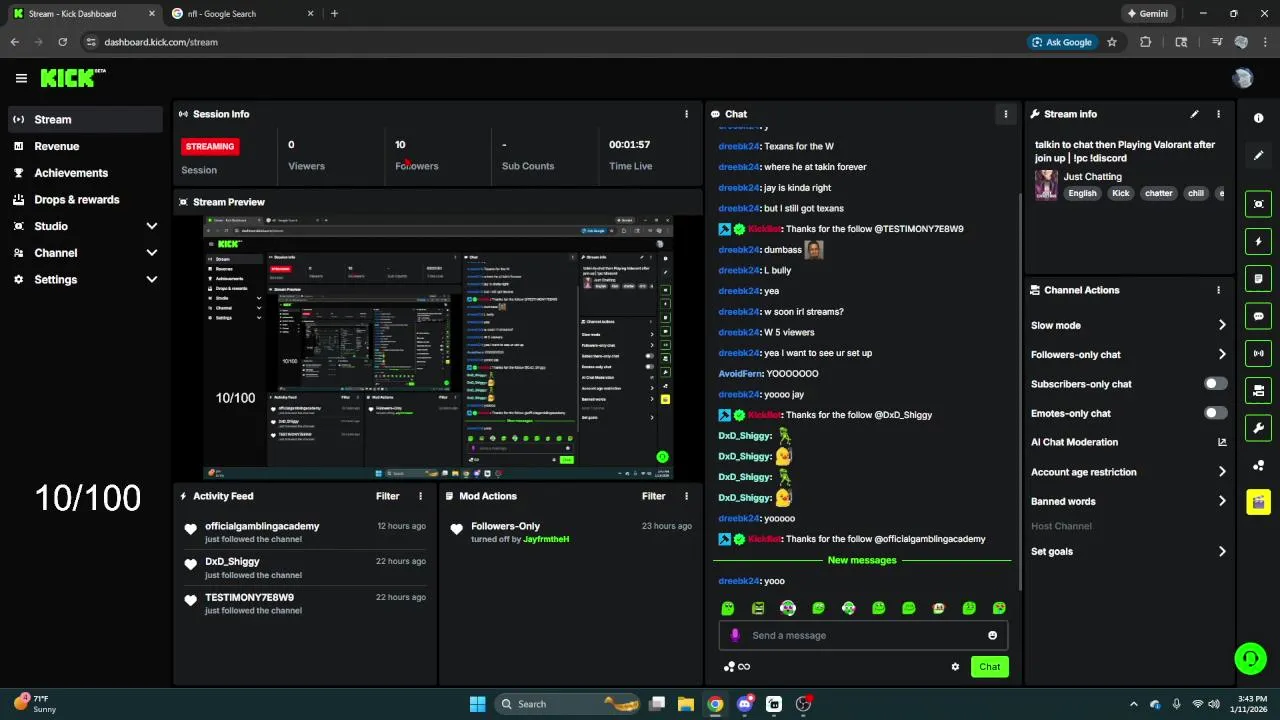Open Followers-only chat options

click(x=1129, y=354)
